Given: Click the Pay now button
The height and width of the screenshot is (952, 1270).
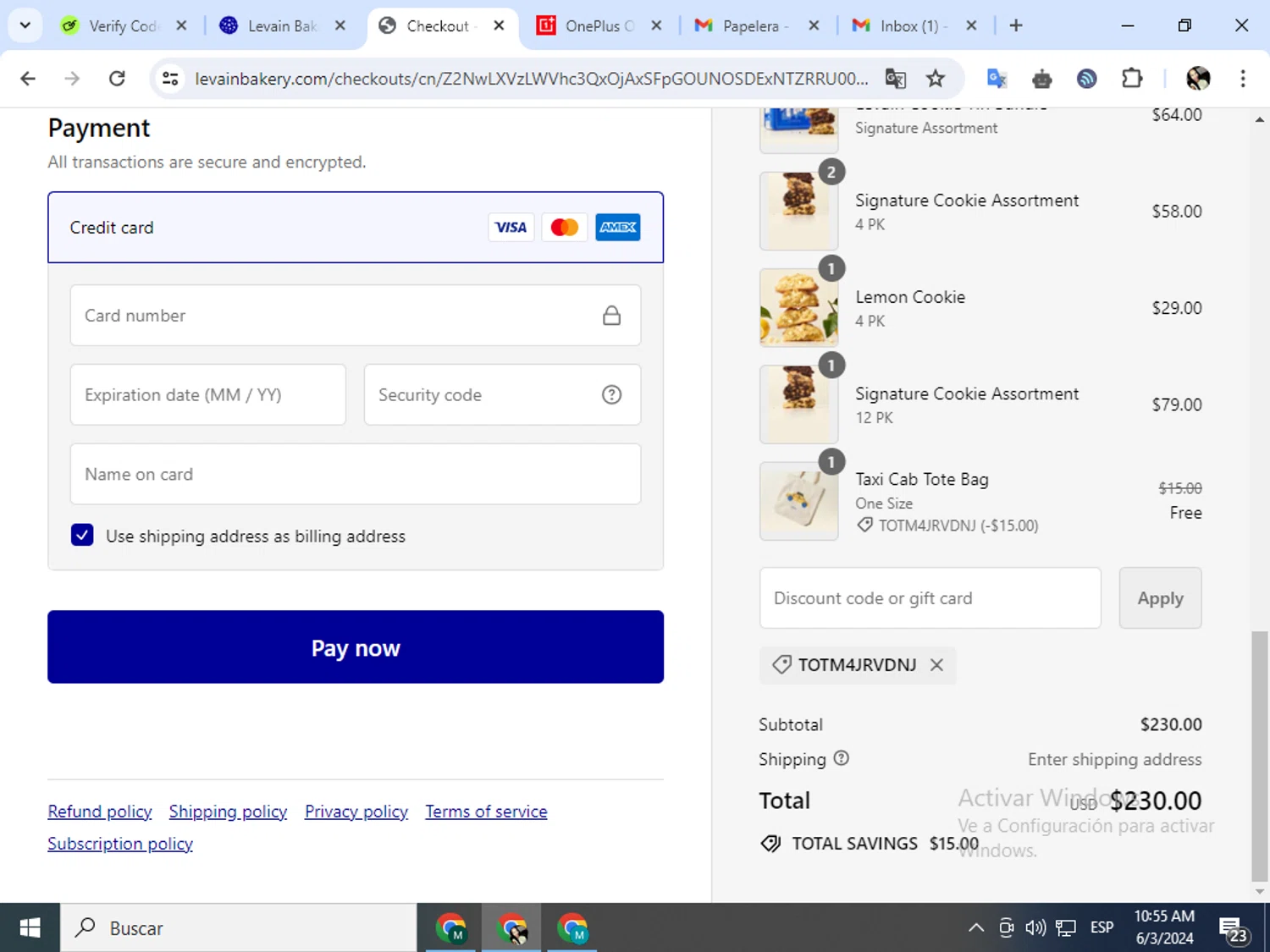Looking at the screenshot, I should [x=356, y=647].
